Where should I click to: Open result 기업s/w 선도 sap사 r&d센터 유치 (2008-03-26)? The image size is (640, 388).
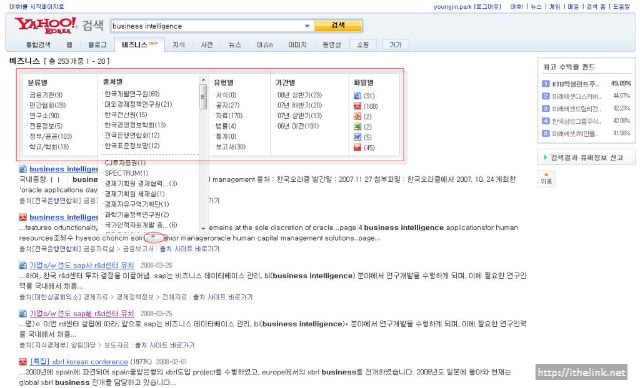click(82, 265)
